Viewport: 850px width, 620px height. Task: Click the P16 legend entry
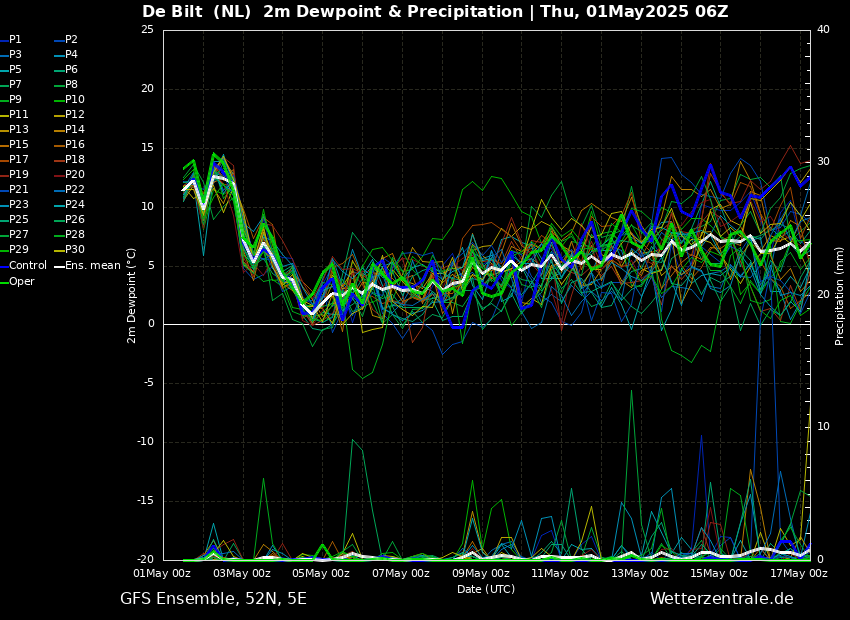pos(69,145)
